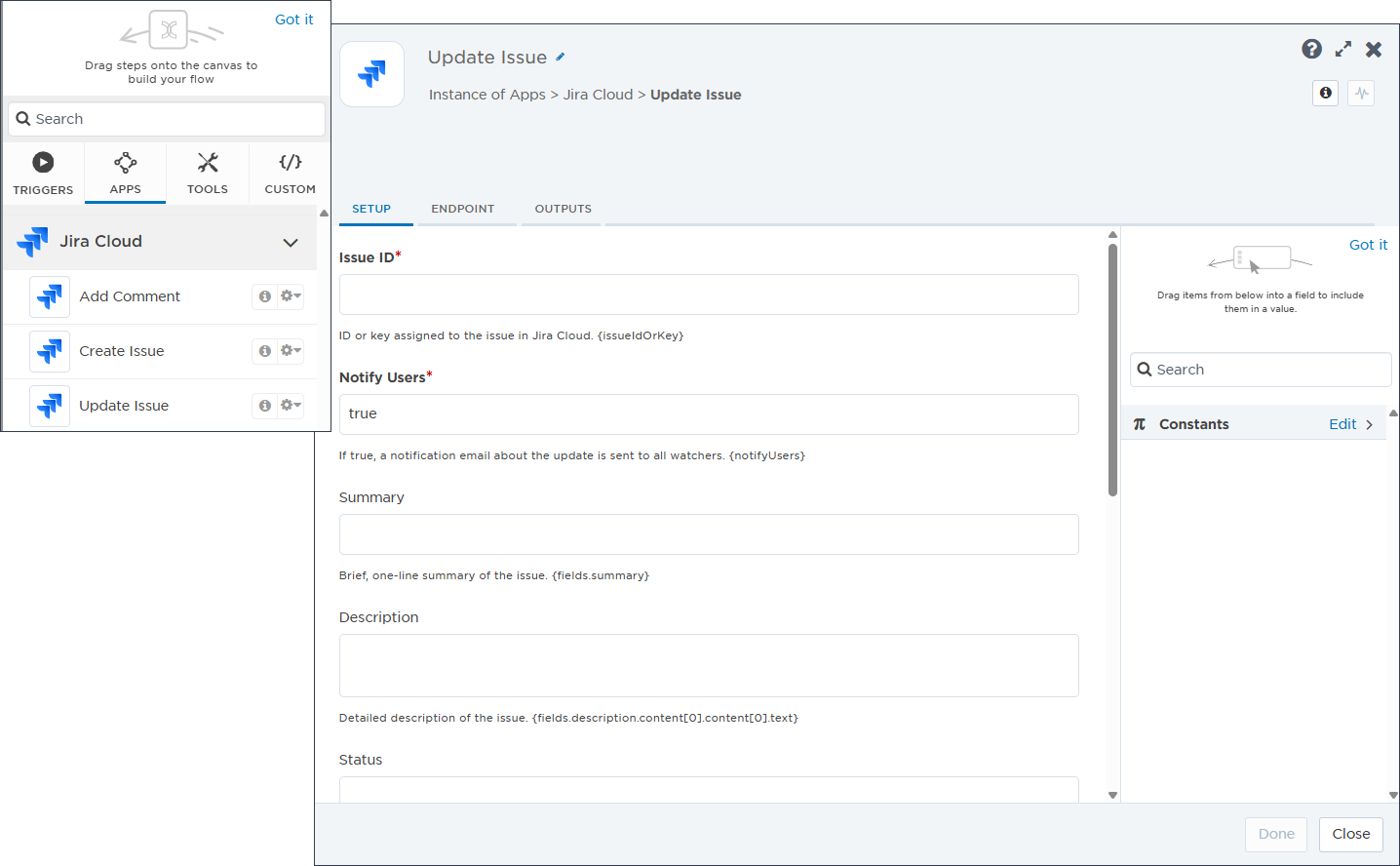This screenshot has height=866, width=1400.
Task: Select the Update Issue step icon in palette
Action: coord(50,406)
